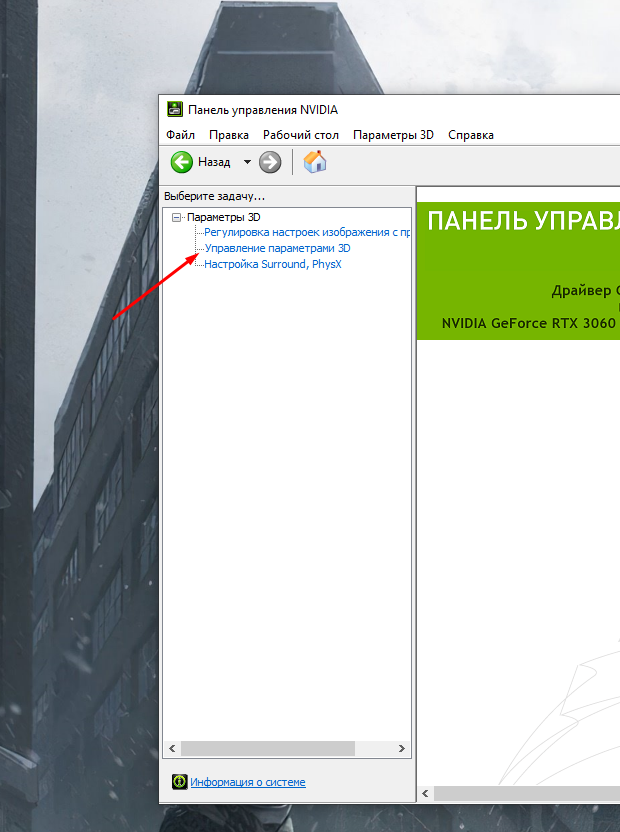Go to the Home house icon

[315, 161]
